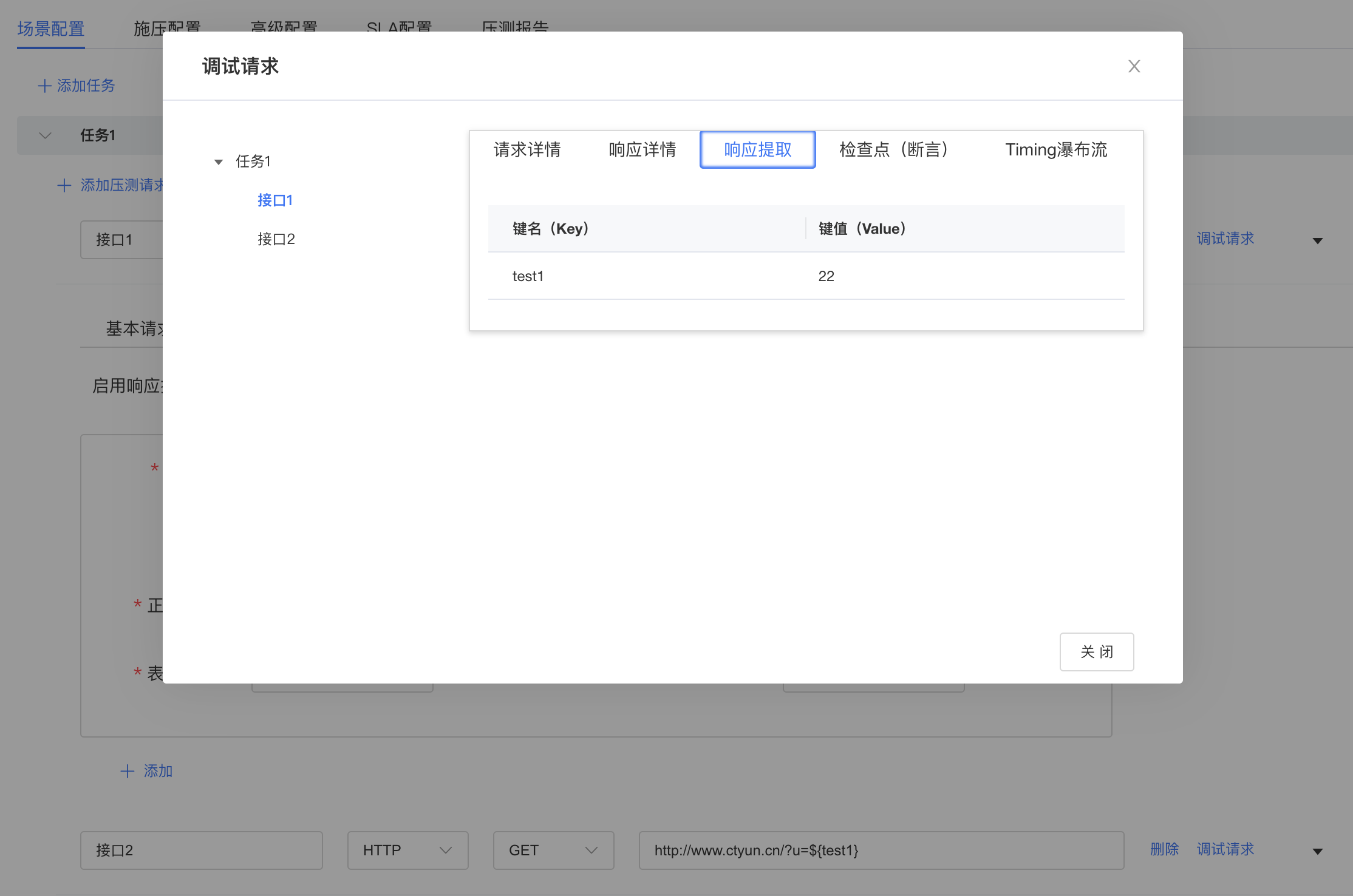Open the Timing瀑布流 tab
Viewport: 1353px width, 896px height.
click(x=1055, y=150)
